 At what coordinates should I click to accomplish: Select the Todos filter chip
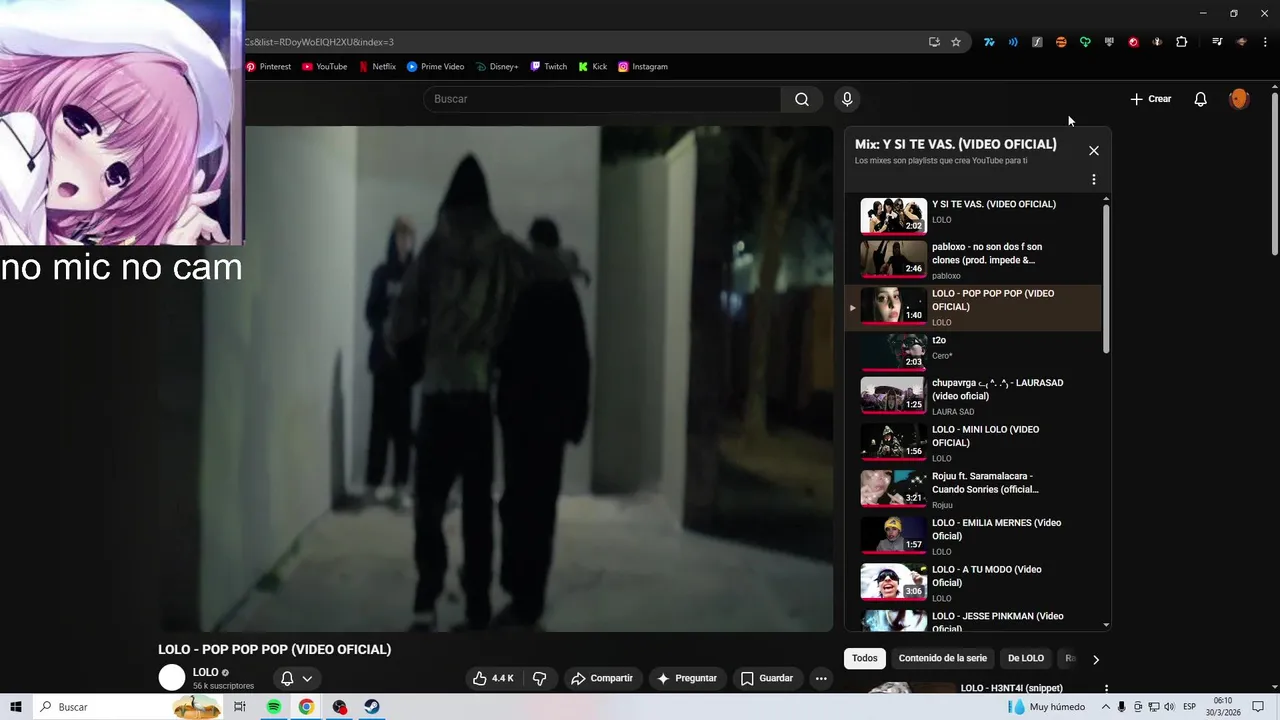pos(865,658)
